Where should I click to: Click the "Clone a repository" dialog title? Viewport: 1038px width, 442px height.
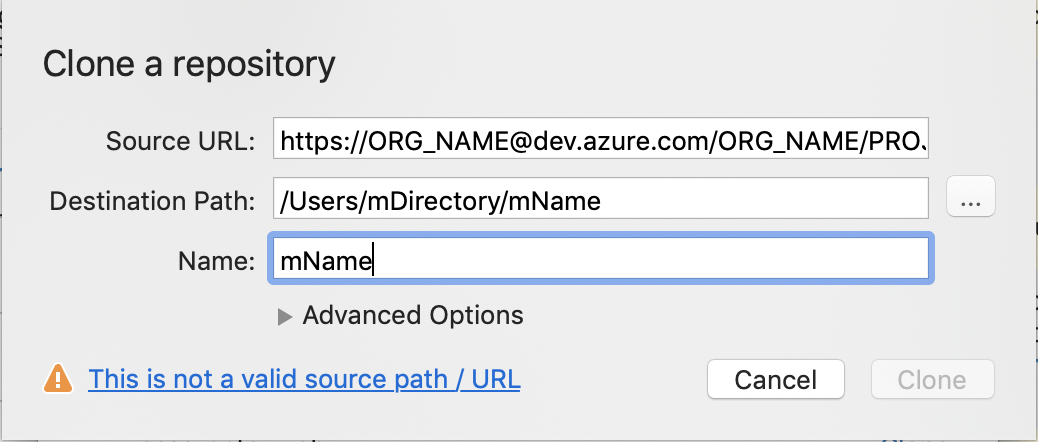point(189,65)
